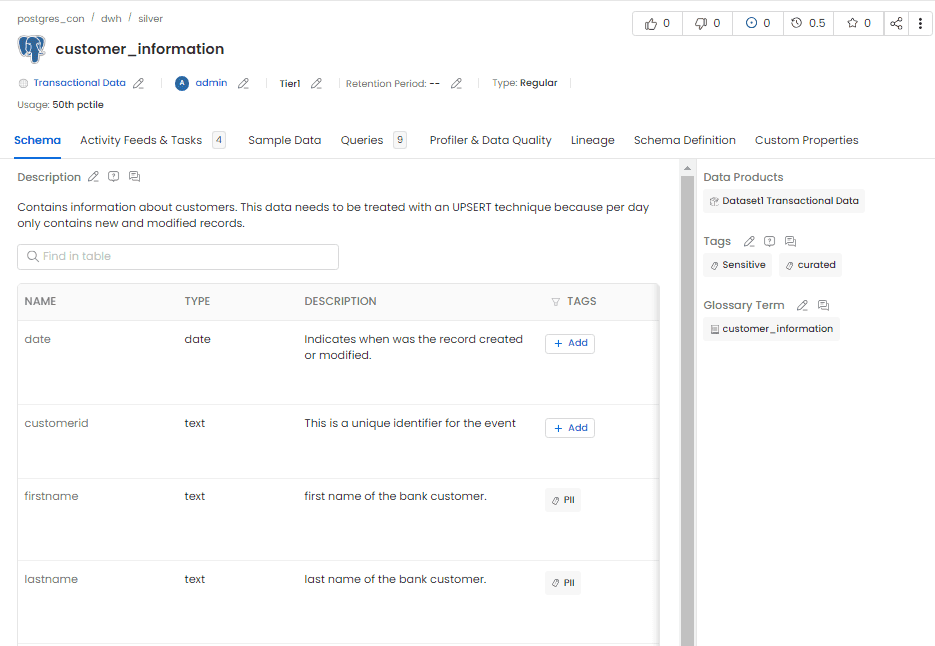The height and width of the screenshot is (646, 935).
Task: Open Dataset1 Transactional Data product chip
Action: tap(784, 201)
